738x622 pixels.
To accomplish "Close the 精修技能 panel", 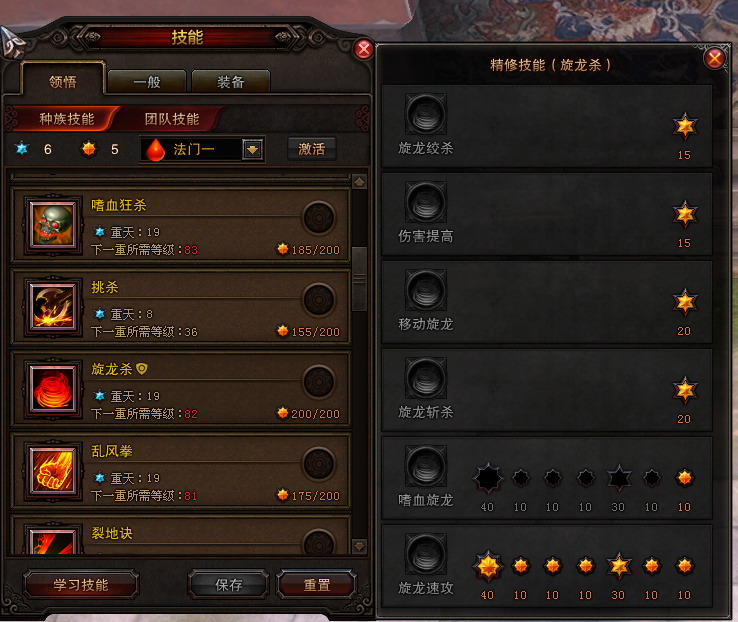I will (714, 59).
